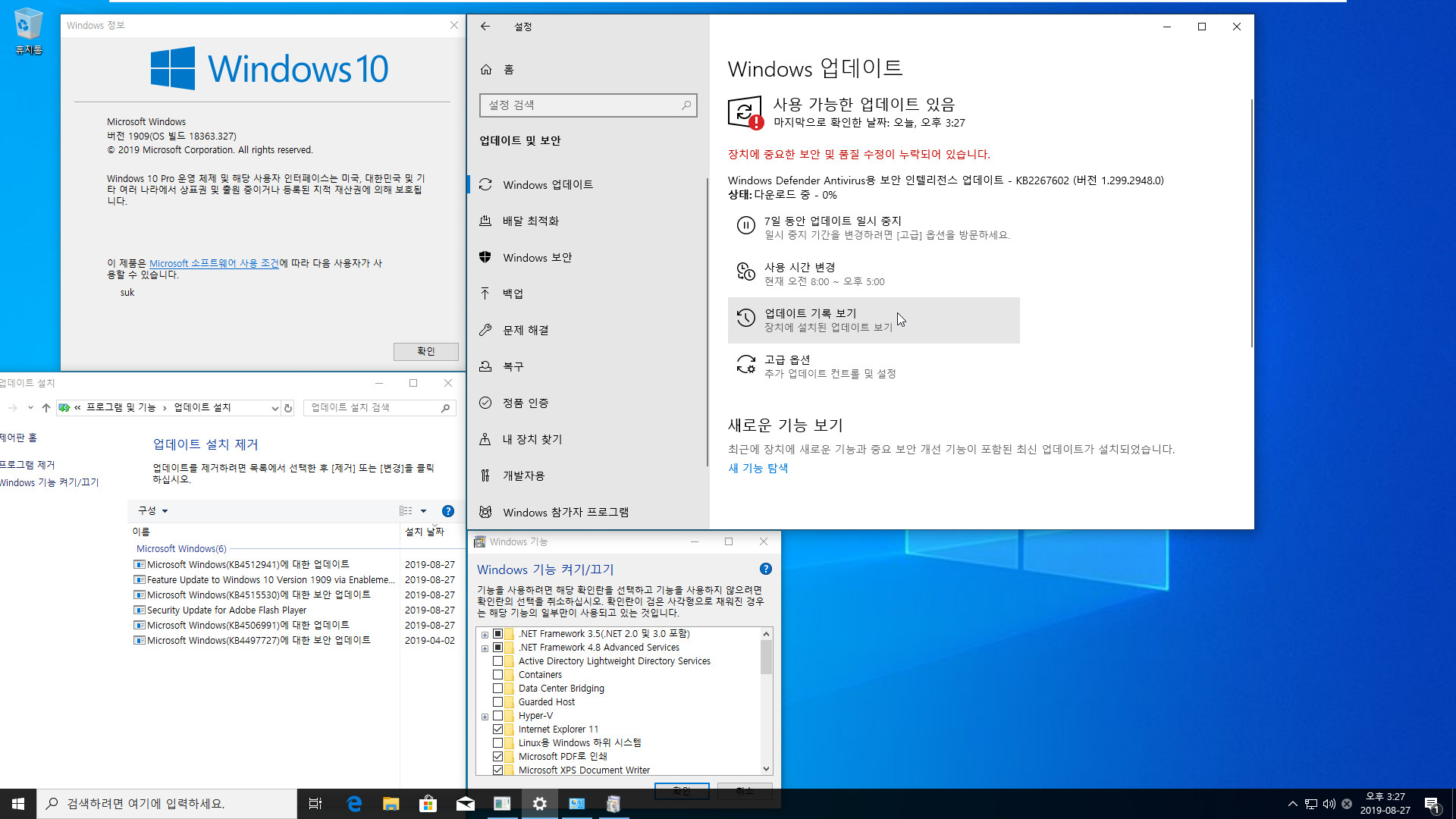Select Windows 업데이트 in Settings sidebar
The image size is (1456, 819).
[x=587, y=185]
